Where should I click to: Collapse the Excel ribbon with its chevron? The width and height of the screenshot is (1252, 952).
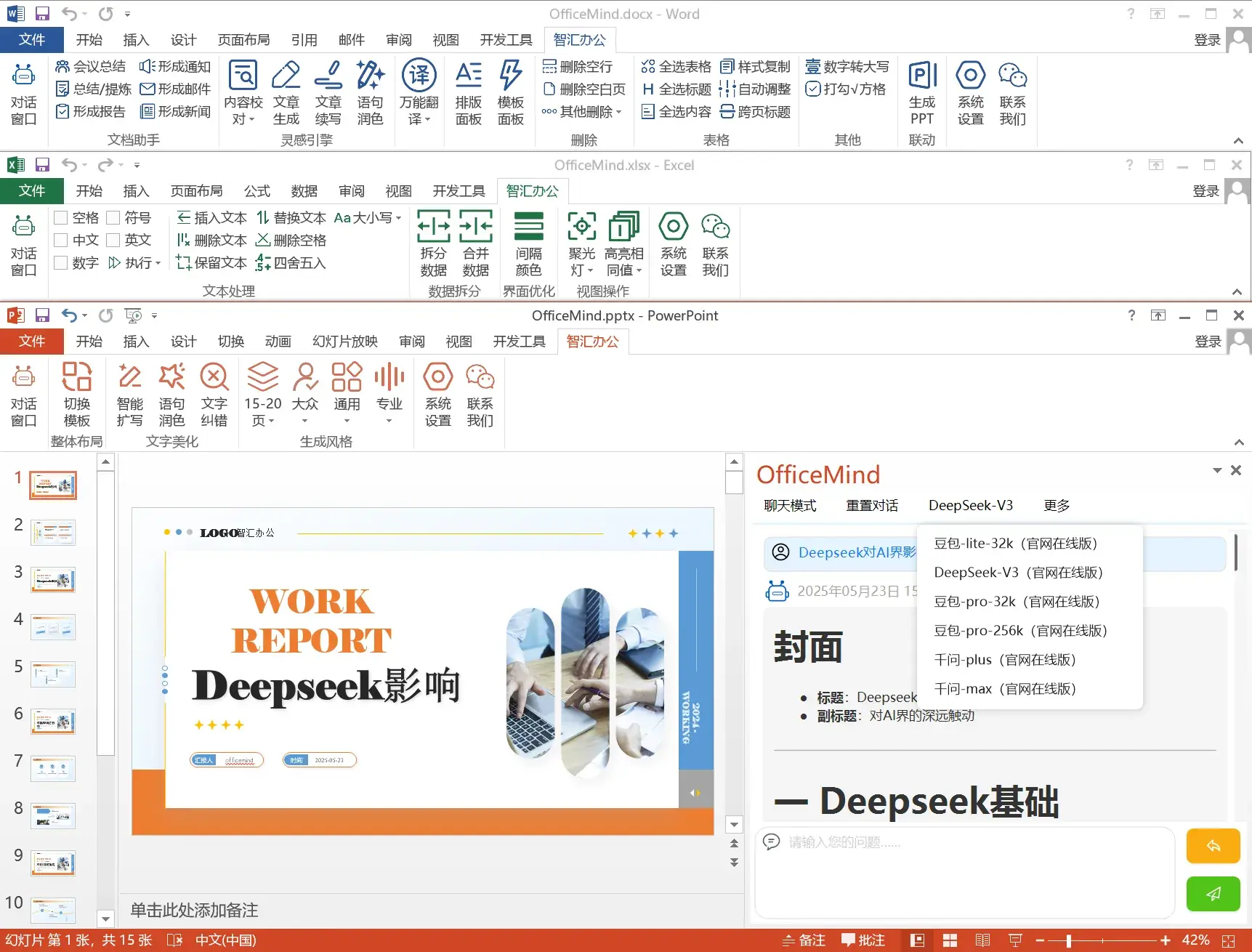pos(1237,292)
